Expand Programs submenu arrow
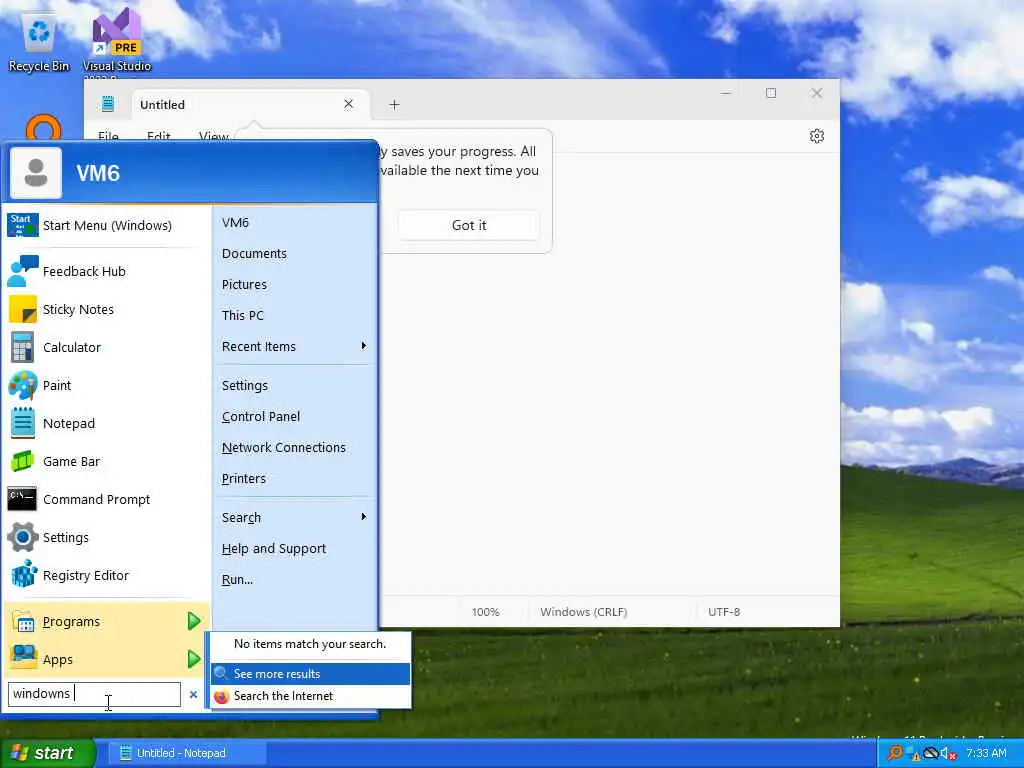This screenshot has width=1024, height=768. [x=194, y=621]
